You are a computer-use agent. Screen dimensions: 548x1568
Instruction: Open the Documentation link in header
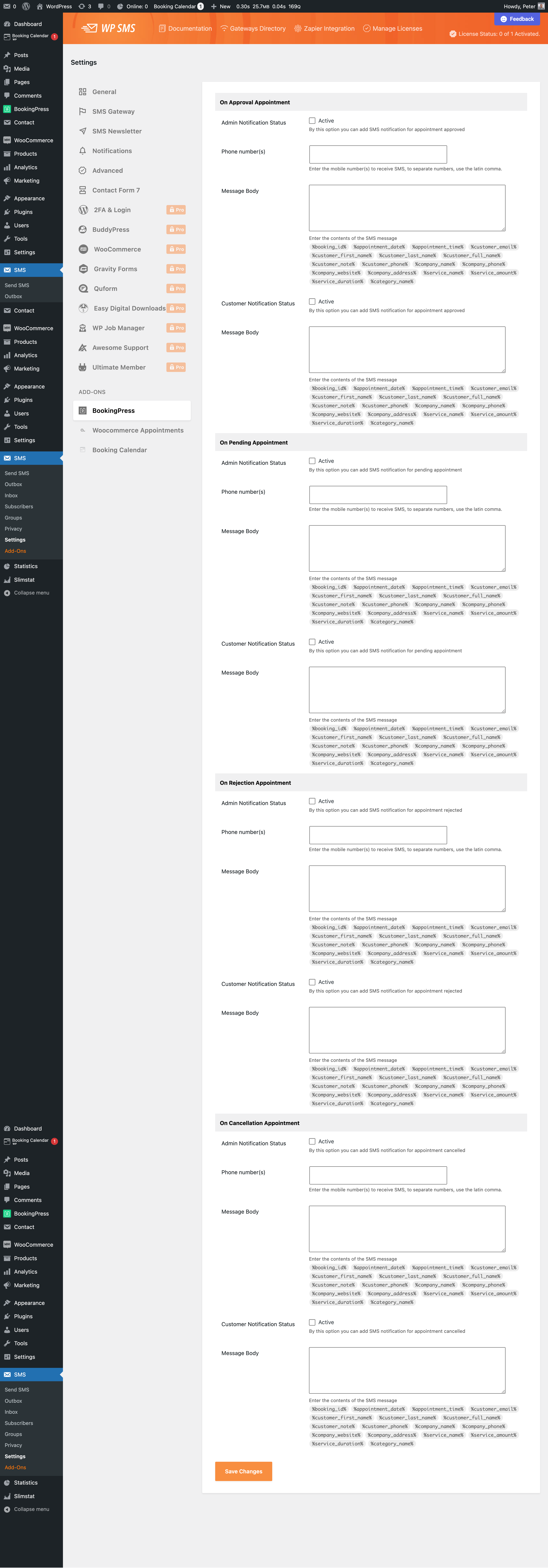[x=185, y=29]
